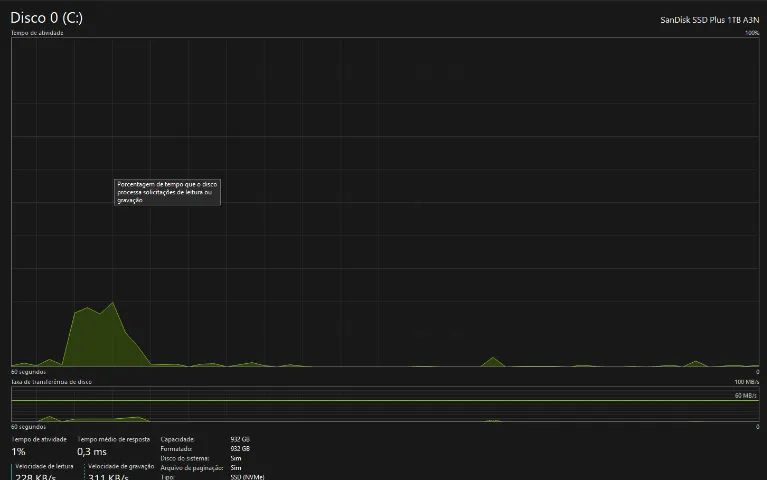This screenshot has height=480, width=767.
Task: Click the activity time graph area
Action: [x=385, y=202]
